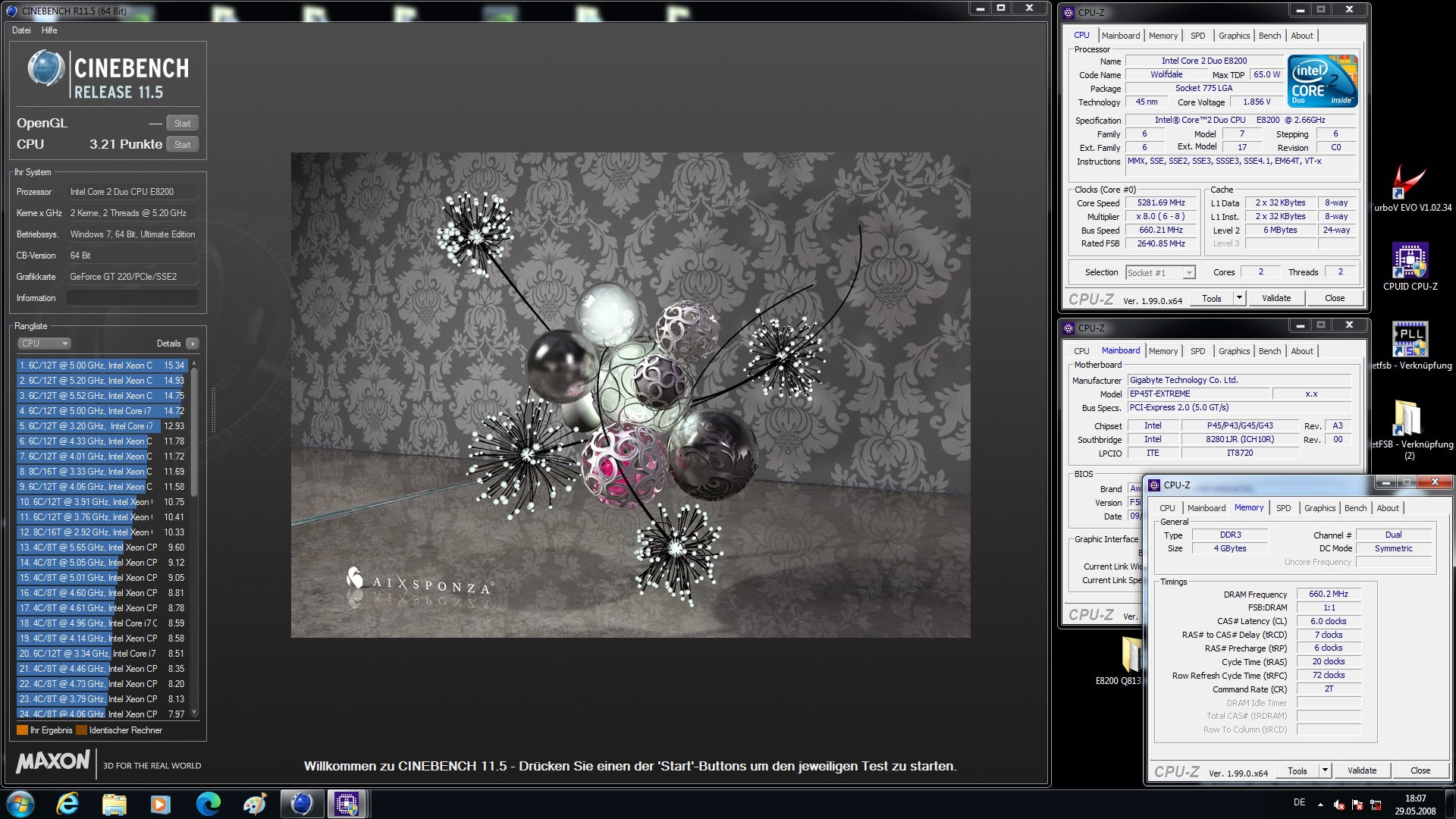Click rendered Cinebench scene image

coord(630,395)
